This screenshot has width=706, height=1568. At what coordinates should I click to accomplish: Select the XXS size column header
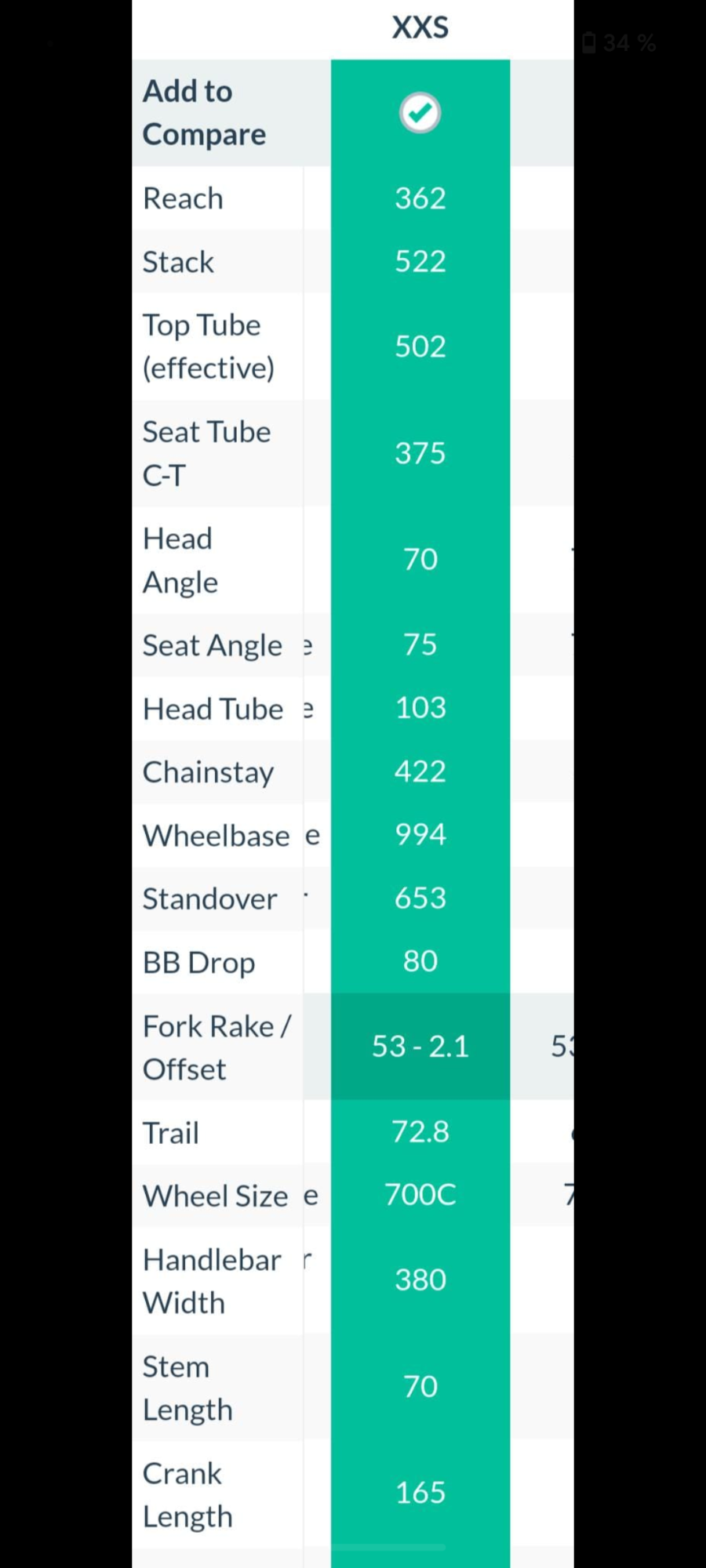tap(420, 28)
